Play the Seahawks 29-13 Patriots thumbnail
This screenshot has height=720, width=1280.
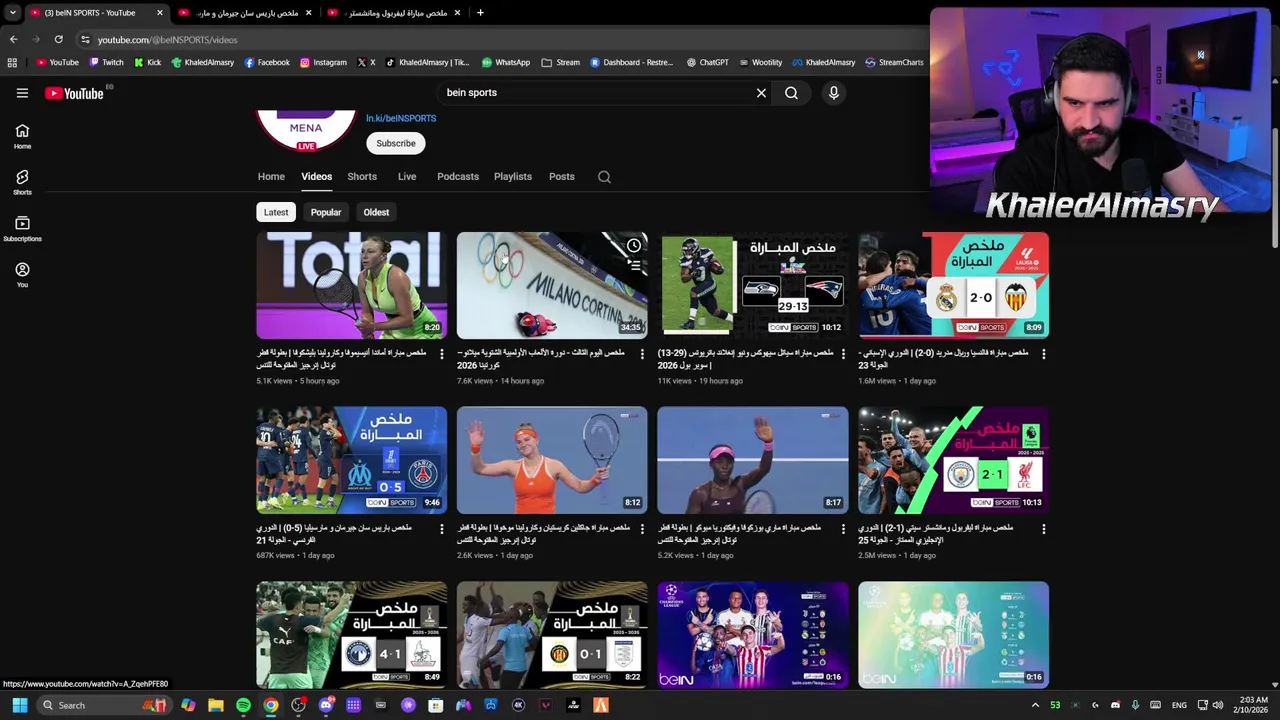pos(752,285)
